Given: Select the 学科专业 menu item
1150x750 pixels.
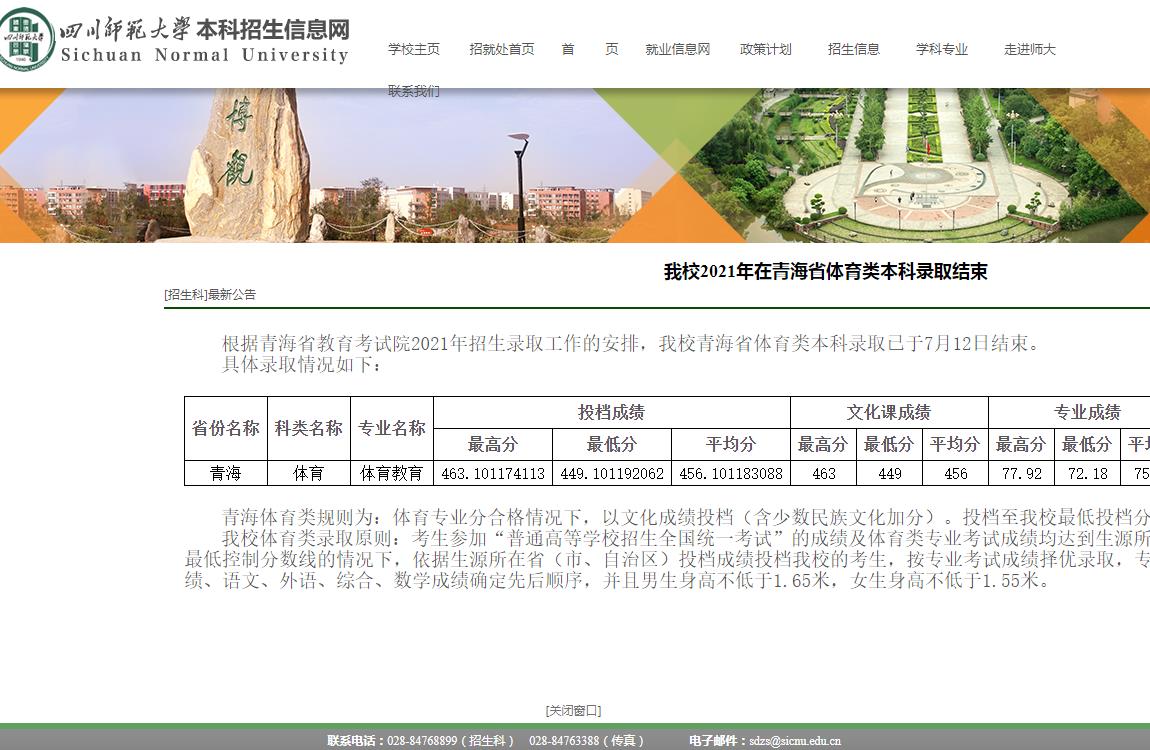Looking at the screenshot, I should [941, 49].
